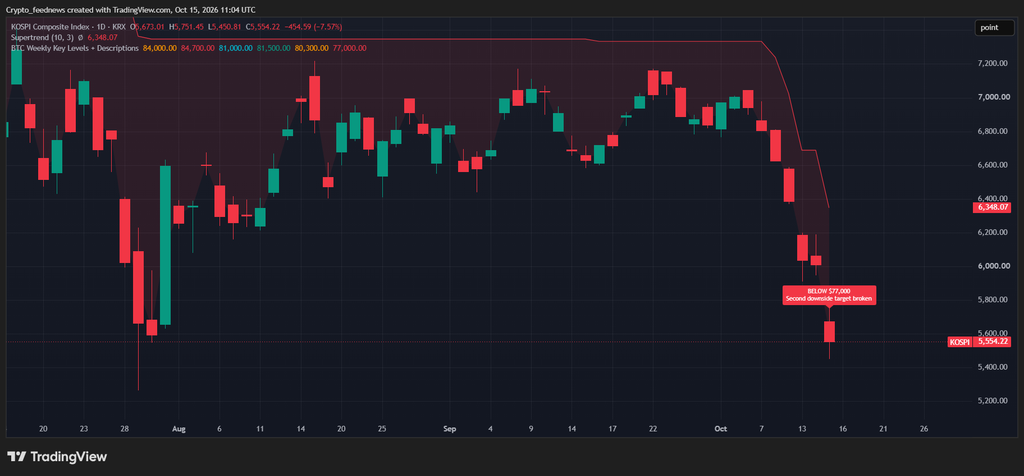Click the 6,600.00 price axis label
The image size is (1024, 476).
point(992,165)
